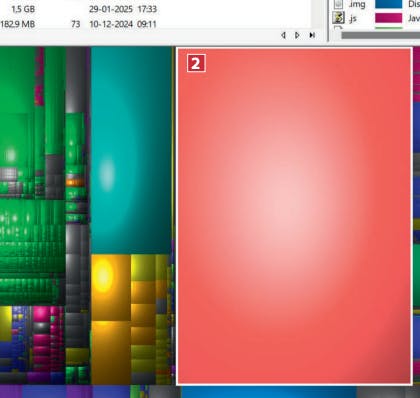The height and width of the screenshot is (398, 420).
Task: Click the .js file type icon
Action: tap(338, 18)
